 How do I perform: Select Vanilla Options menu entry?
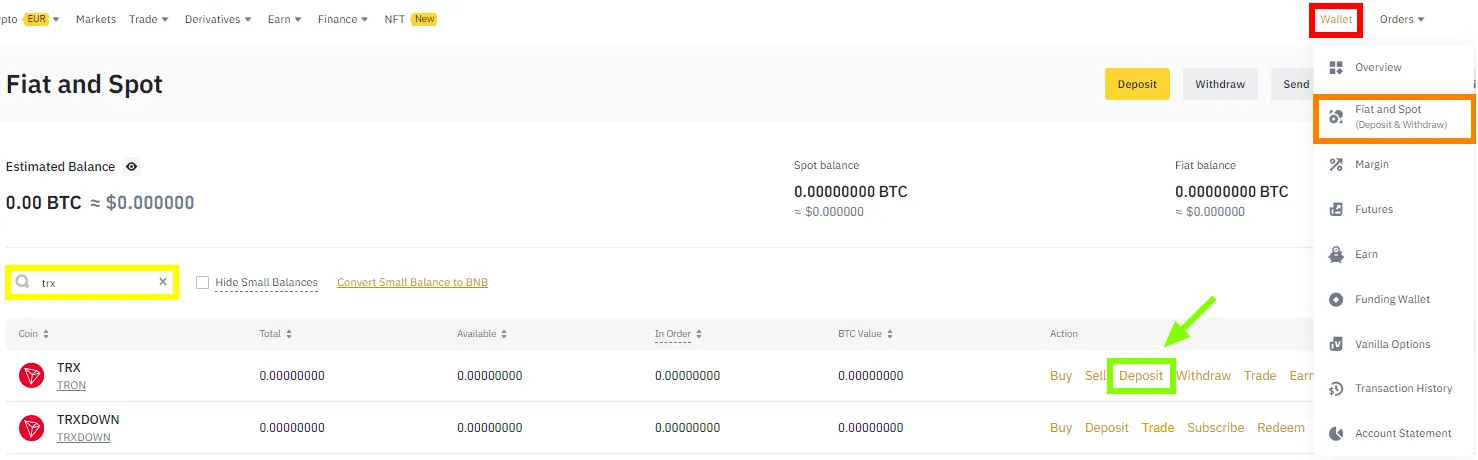pos(1394,344)
